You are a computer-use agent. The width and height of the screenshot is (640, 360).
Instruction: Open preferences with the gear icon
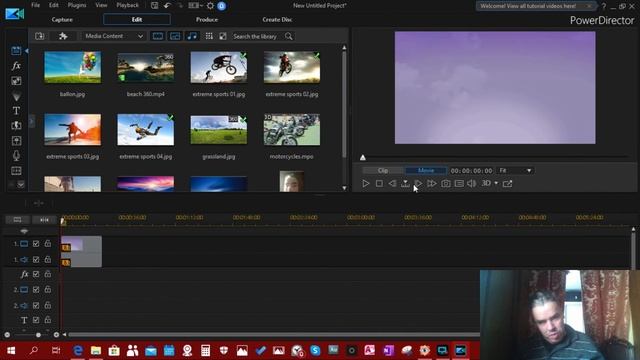(x=210, y=6)
